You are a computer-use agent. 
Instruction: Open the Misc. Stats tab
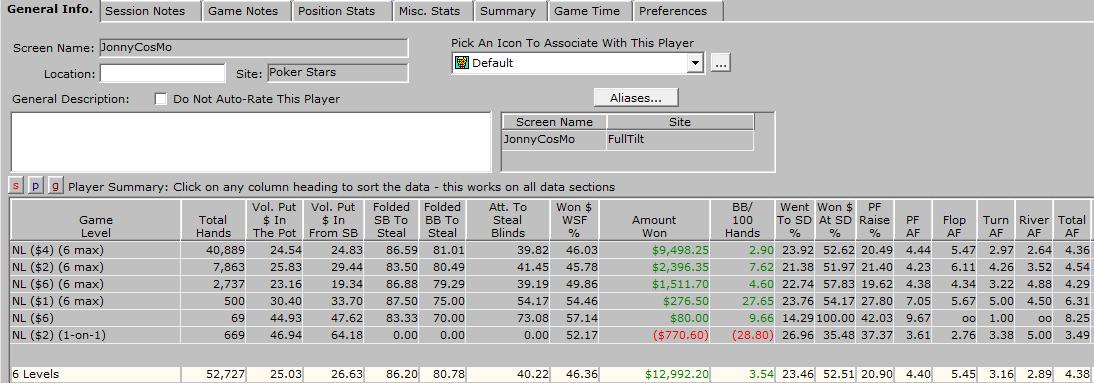432,11
